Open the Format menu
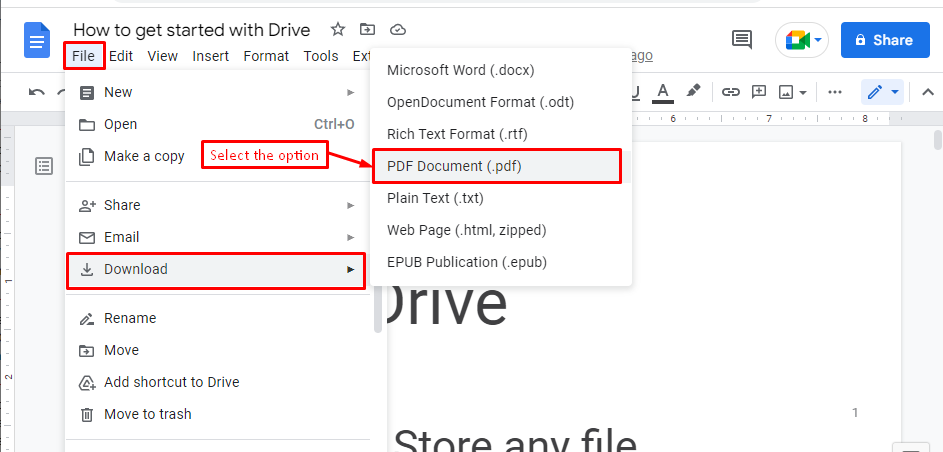The height and width of the screenshot is (452, 943). point(266,56)
